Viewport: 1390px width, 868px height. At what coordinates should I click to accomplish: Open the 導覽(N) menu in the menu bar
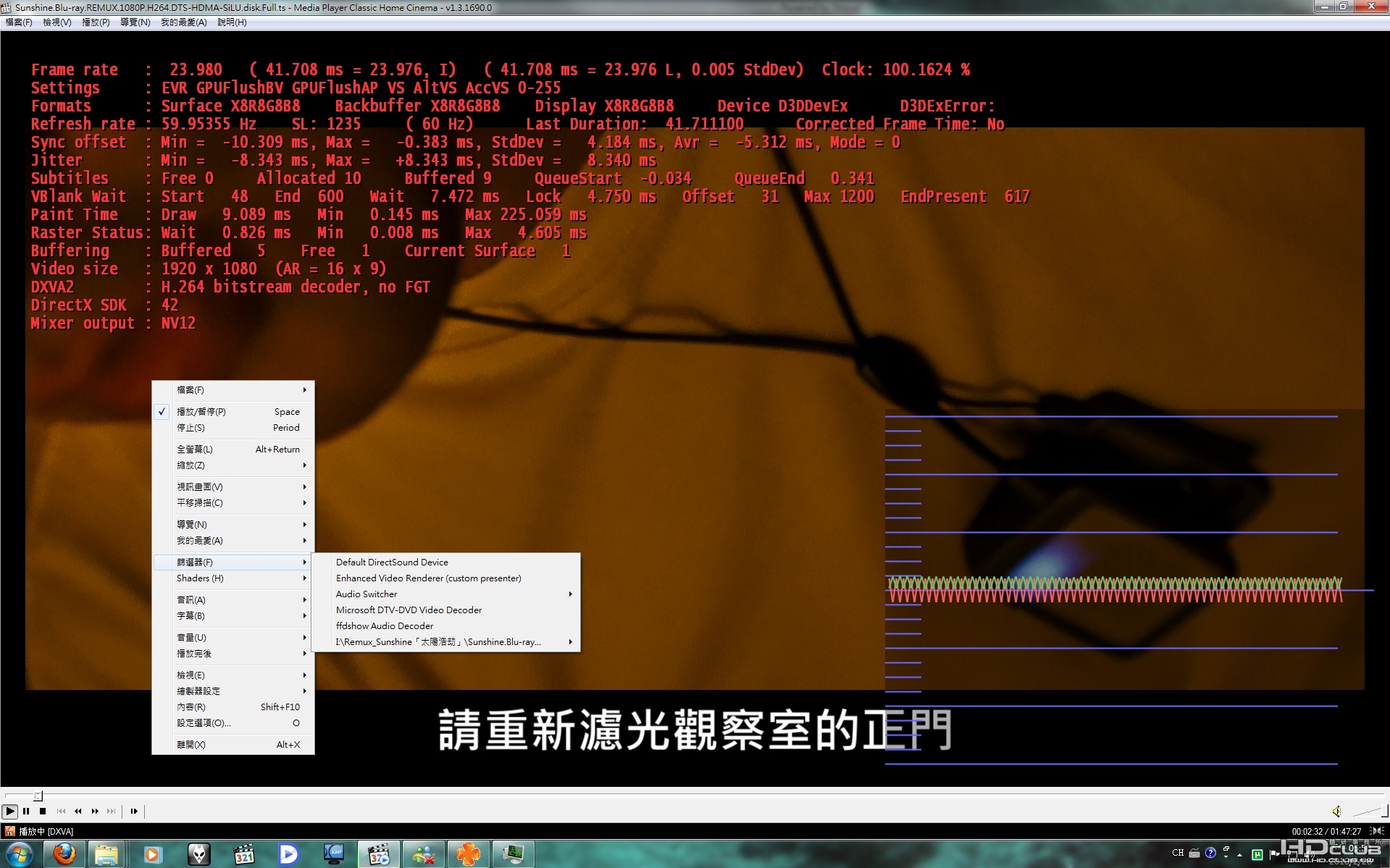pyautogui.click(x=135, y=22)
